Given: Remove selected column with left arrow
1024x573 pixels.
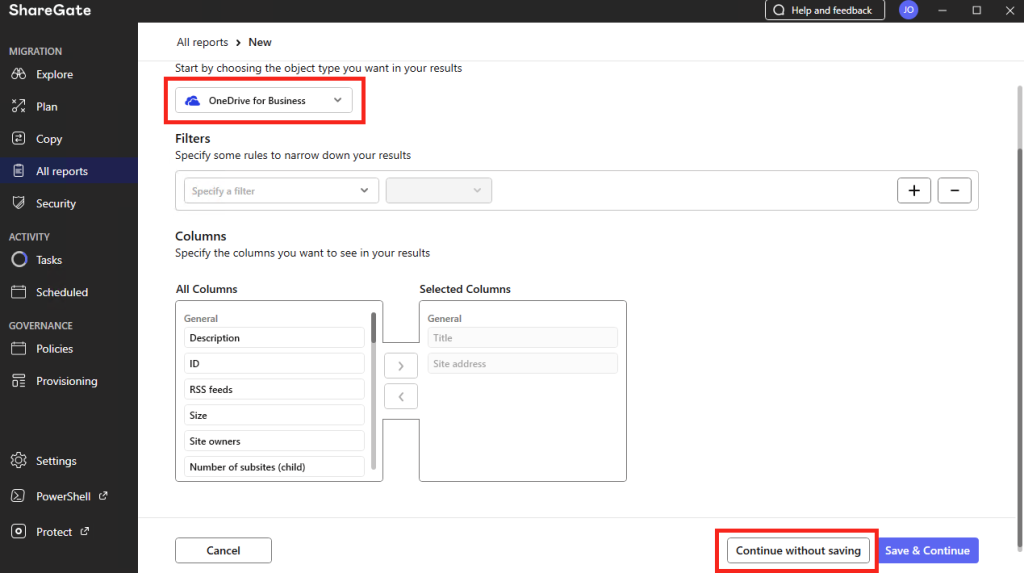Looking at the screenshot, I should [x=401, y=397].
